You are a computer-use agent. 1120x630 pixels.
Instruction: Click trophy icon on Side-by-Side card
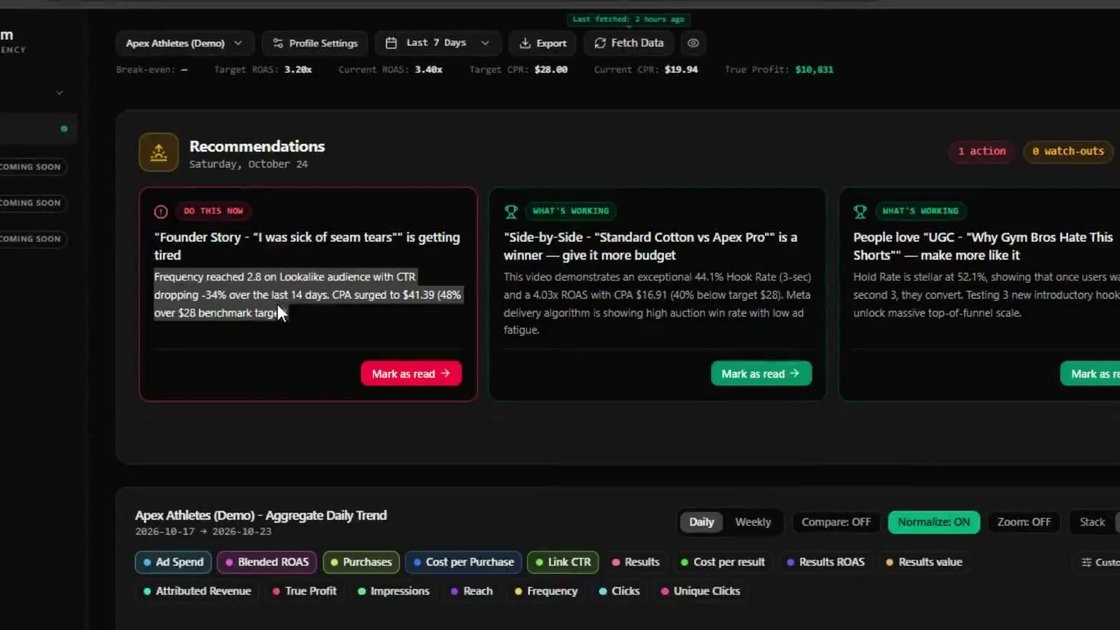coord(511,211)
